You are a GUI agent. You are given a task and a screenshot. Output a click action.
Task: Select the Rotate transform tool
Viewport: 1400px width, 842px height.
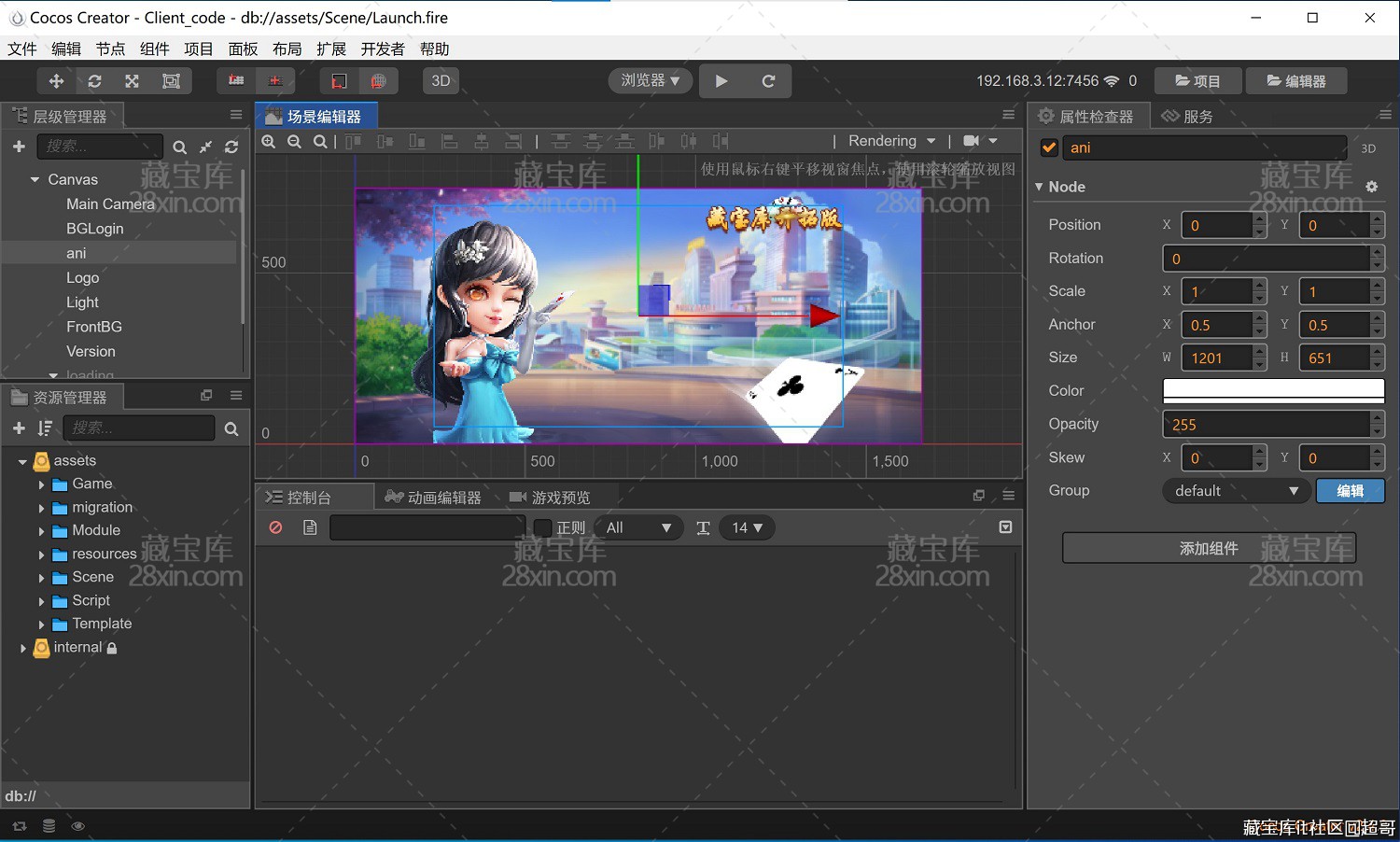point(94,81)
